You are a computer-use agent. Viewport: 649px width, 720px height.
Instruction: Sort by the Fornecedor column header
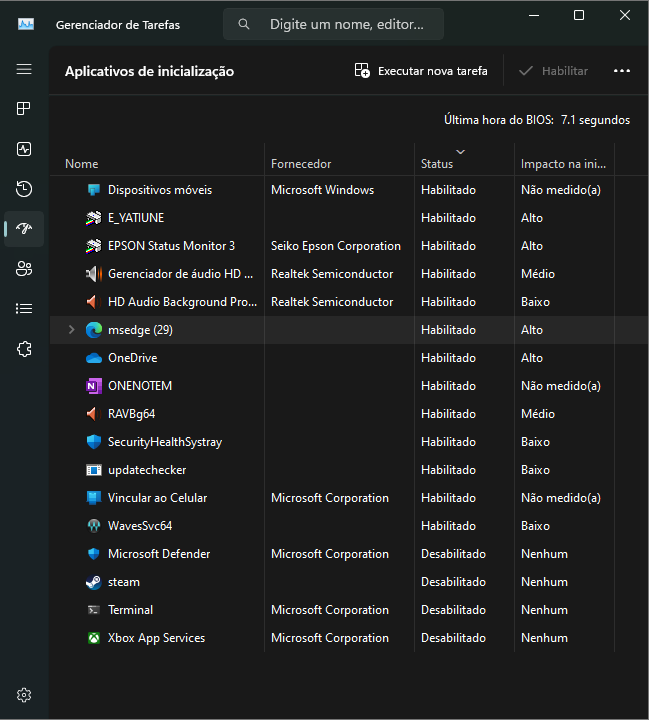point(301,164)
